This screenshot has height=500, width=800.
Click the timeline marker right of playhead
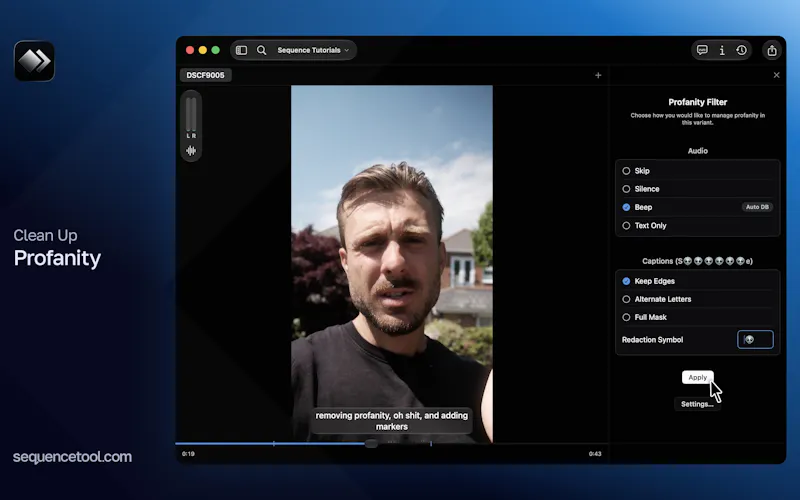pos(431,443)
